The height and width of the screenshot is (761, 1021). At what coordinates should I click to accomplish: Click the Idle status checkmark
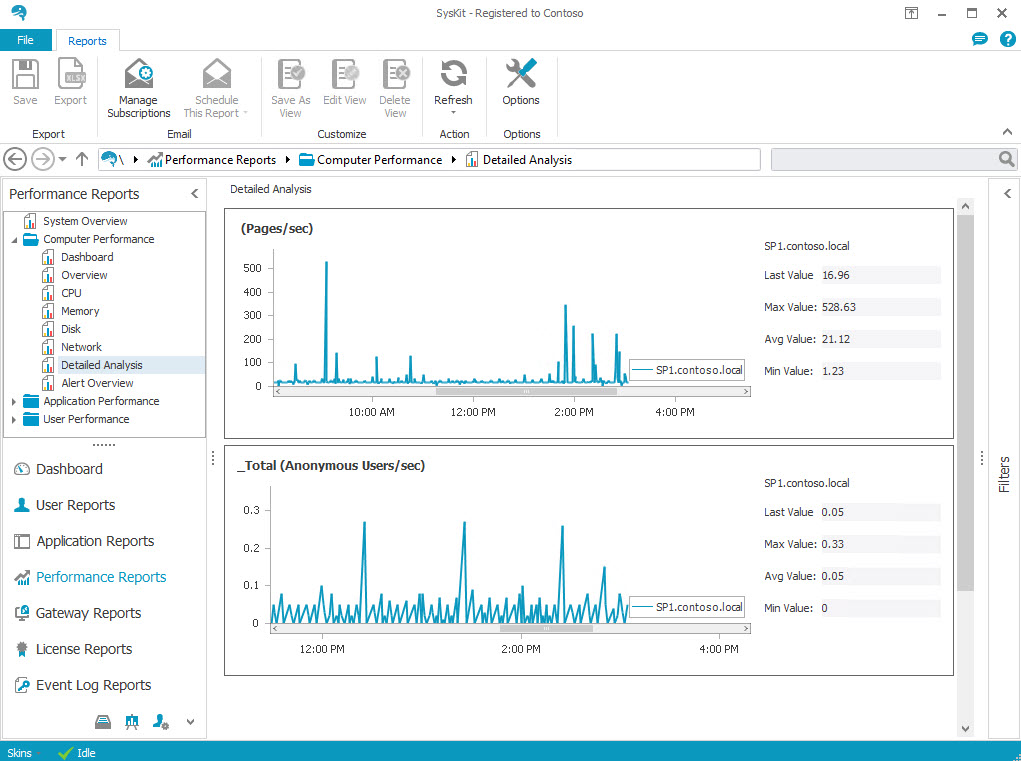65,753
